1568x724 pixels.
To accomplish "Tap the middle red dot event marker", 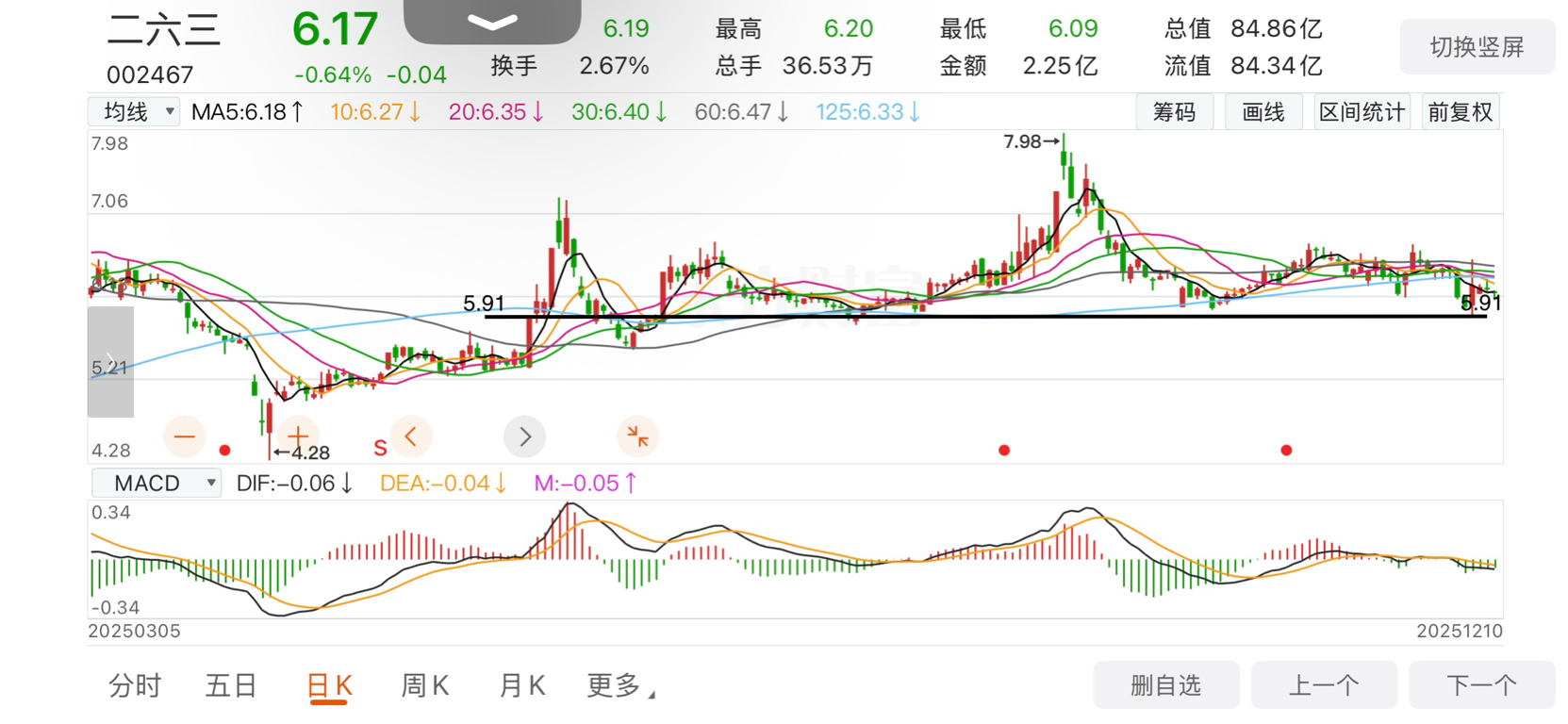I will click(x=1004, y=451).
